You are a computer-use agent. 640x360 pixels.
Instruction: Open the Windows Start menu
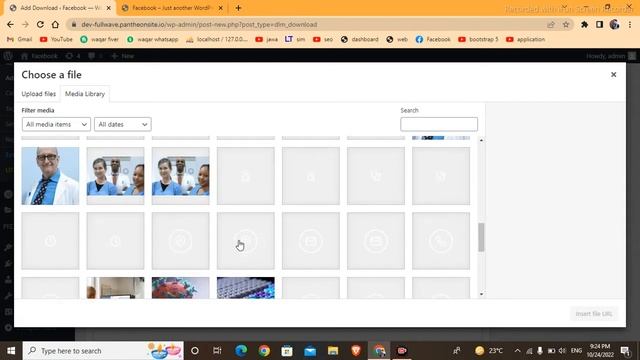click(x=11, y=351)
